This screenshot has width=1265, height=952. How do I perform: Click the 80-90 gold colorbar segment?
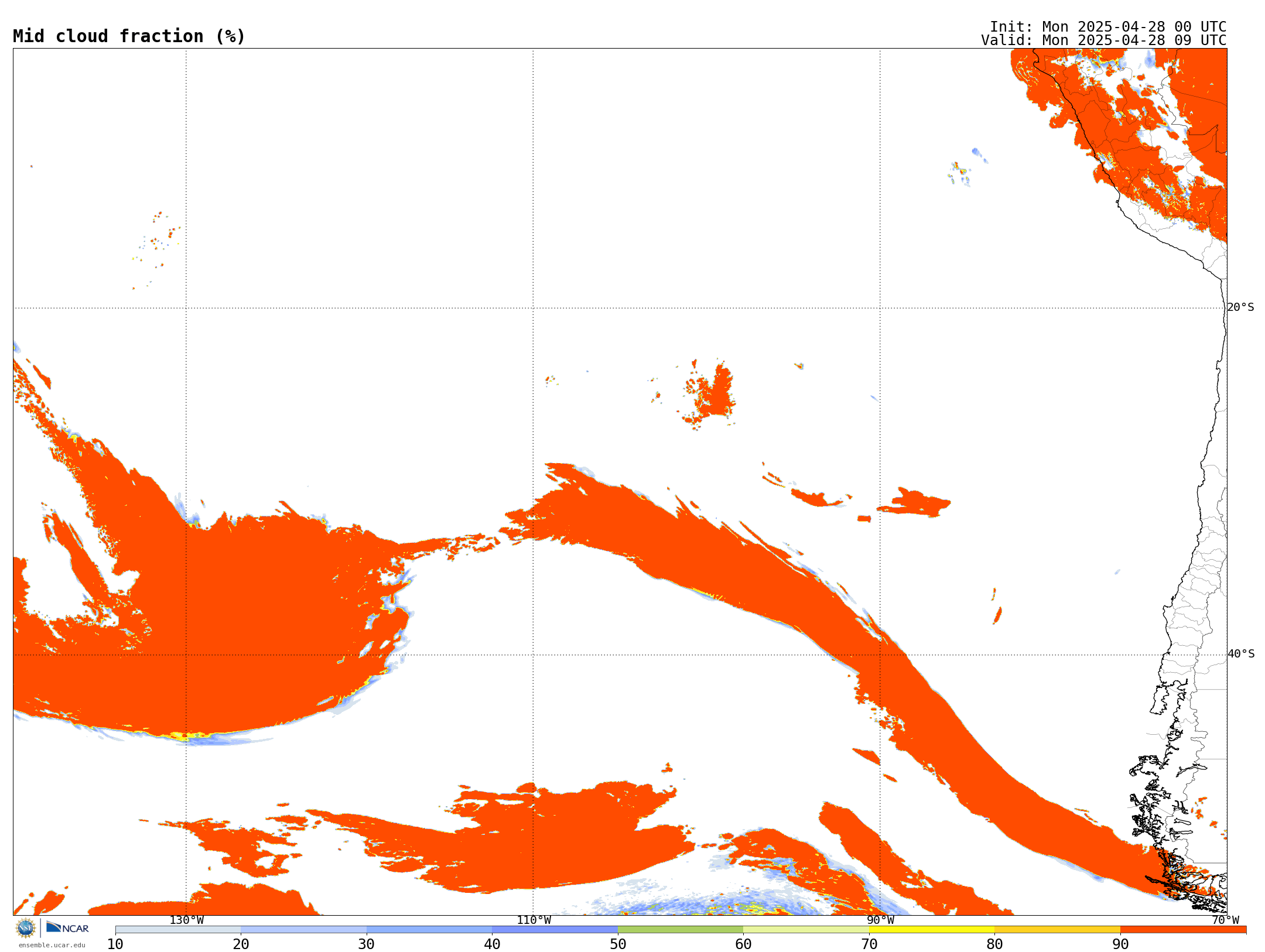click(x=1057, y=930)
